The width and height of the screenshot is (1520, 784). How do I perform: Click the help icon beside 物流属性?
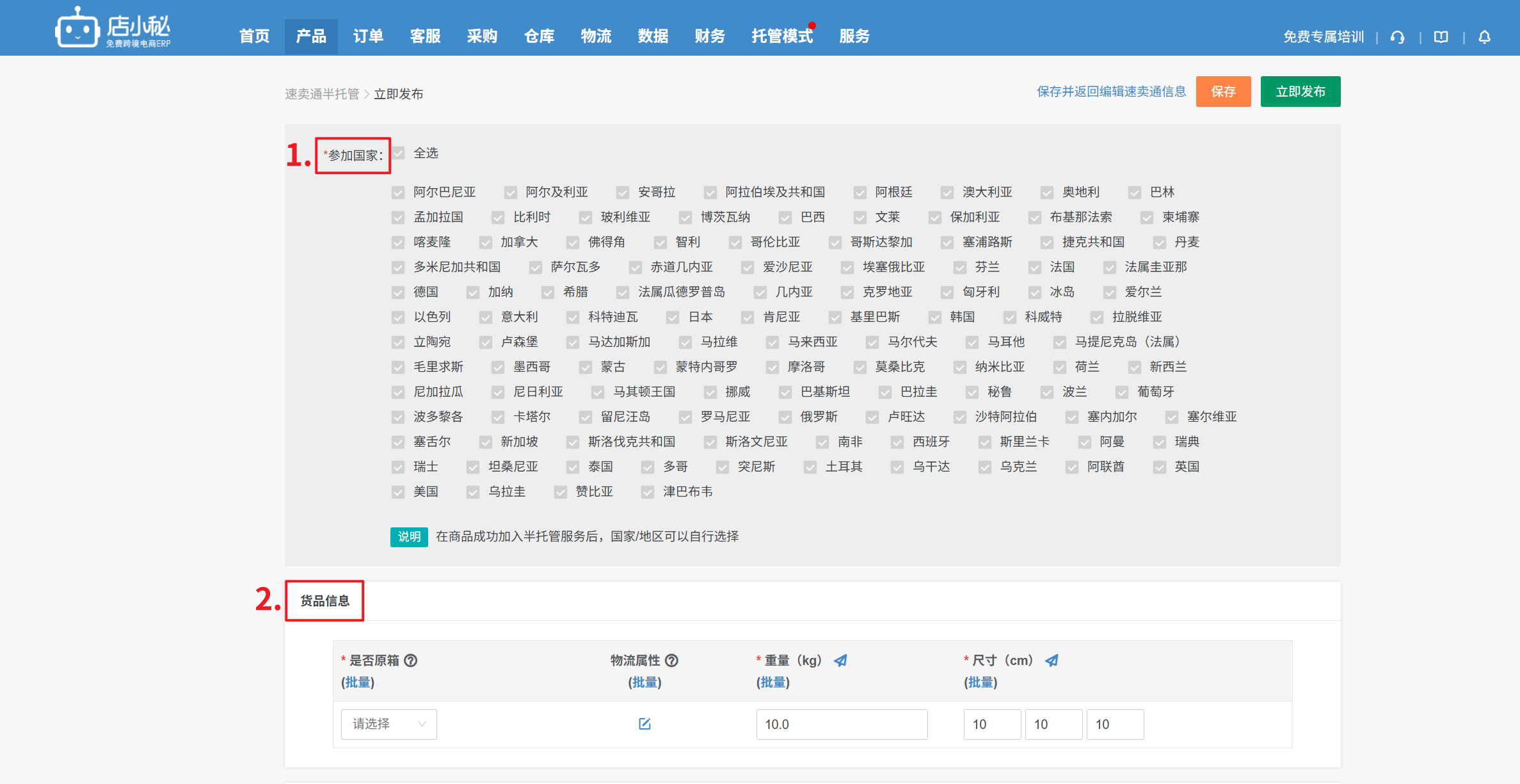(671, 660)
